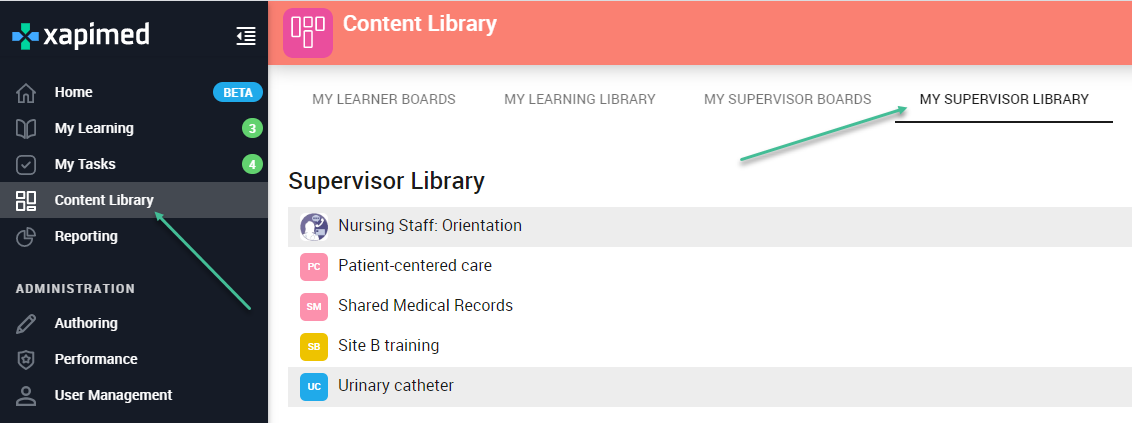Switch to My Learner Boards tab
This screenshot has width=1132, height=423.
(383, 100)
